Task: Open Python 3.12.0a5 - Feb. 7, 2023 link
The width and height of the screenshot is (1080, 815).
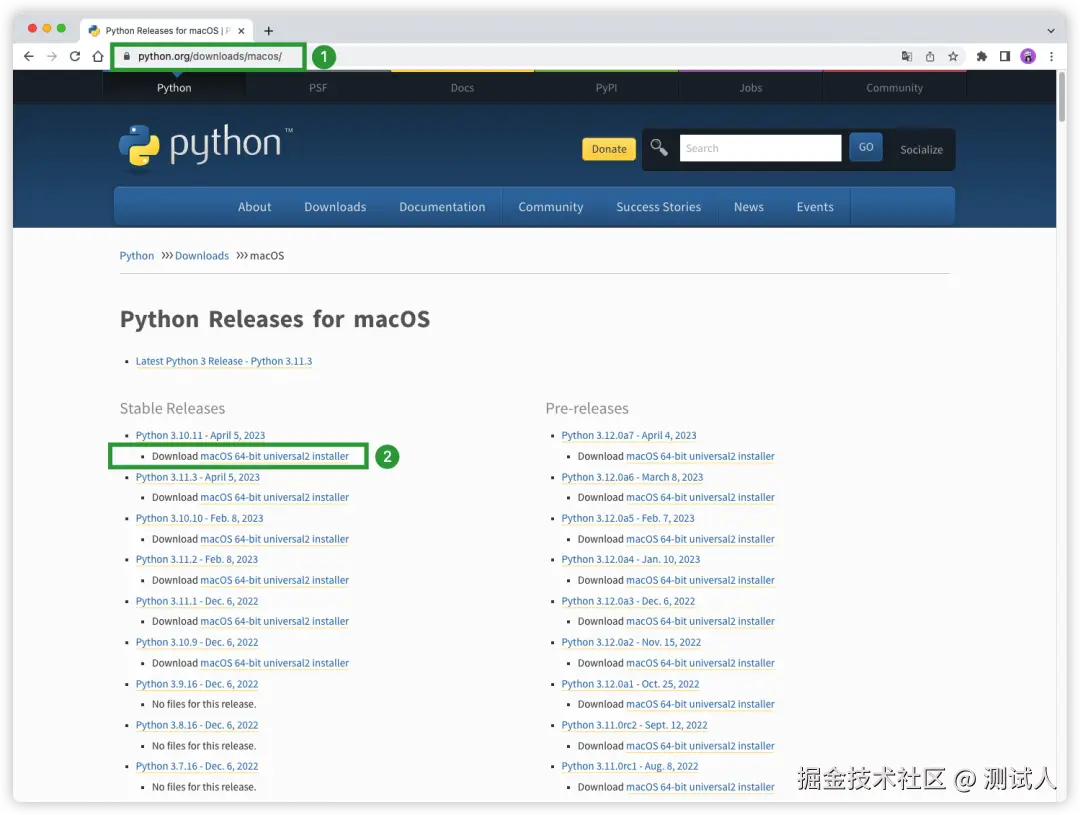Action: tap(627, 518)
